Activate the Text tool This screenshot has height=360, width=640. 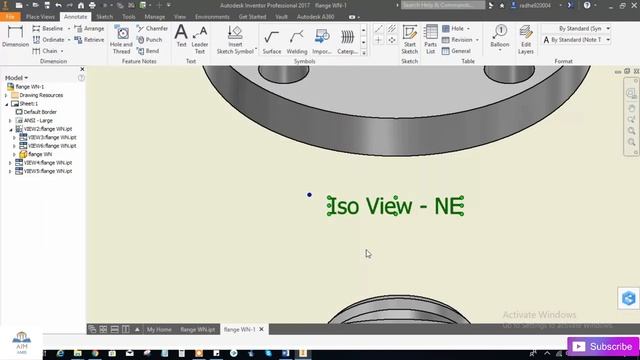point(181,36)
